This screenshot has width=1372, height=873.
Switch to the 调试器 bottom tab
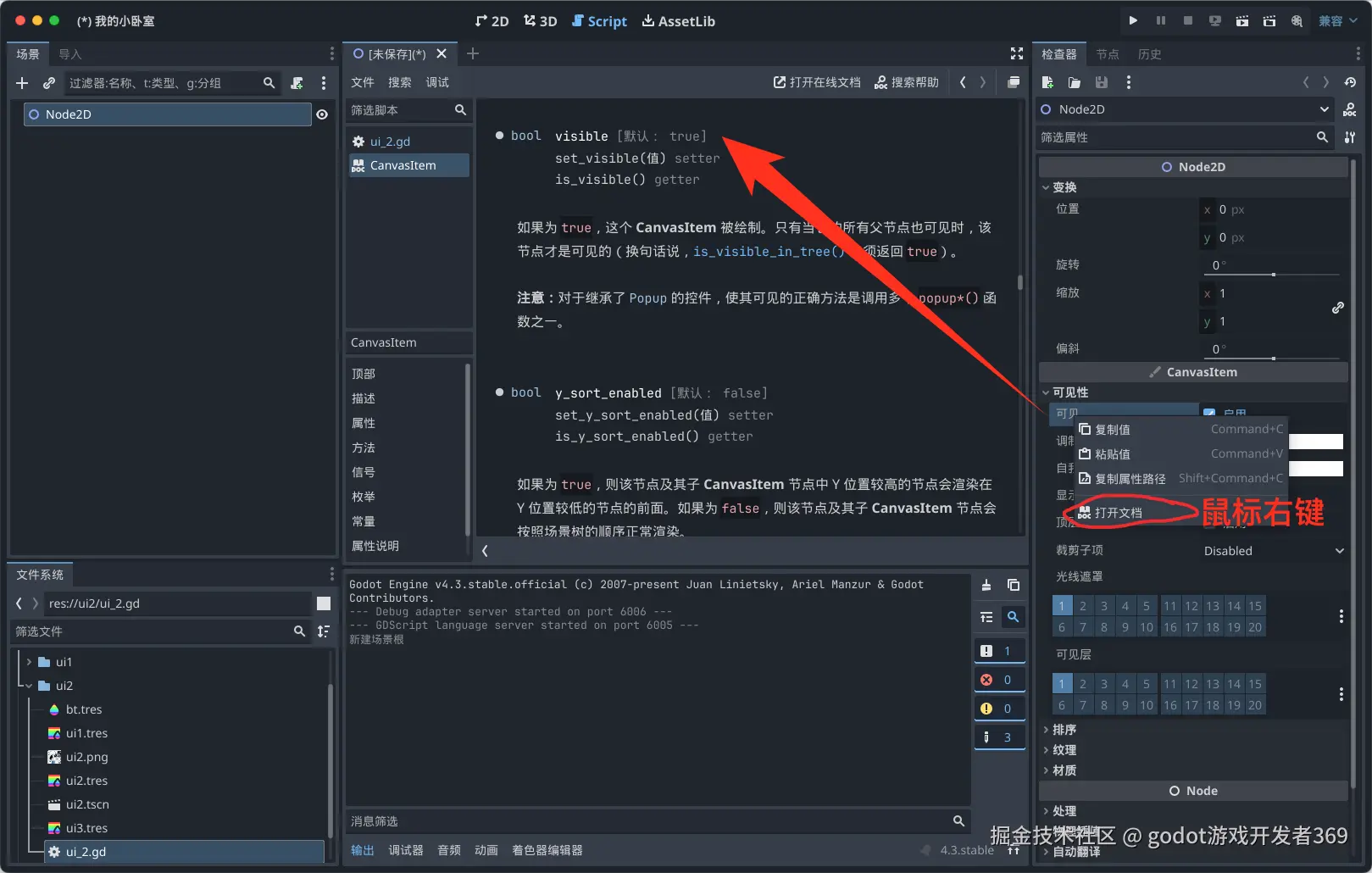[x=406, y=850]
